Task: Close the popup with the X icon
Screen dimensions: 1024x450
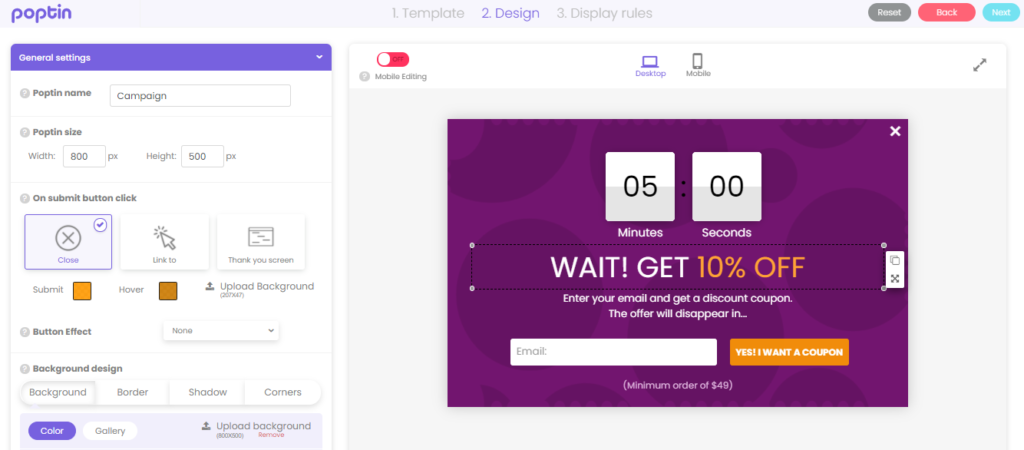Action: [x=895, y=131]
